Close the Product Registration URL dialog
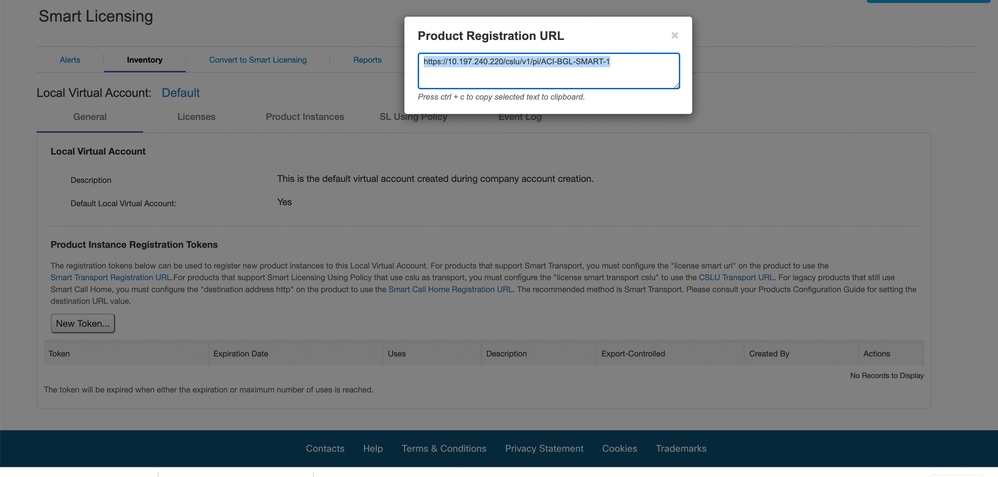This screenshot has width=998, height=477. coord(675,36)
